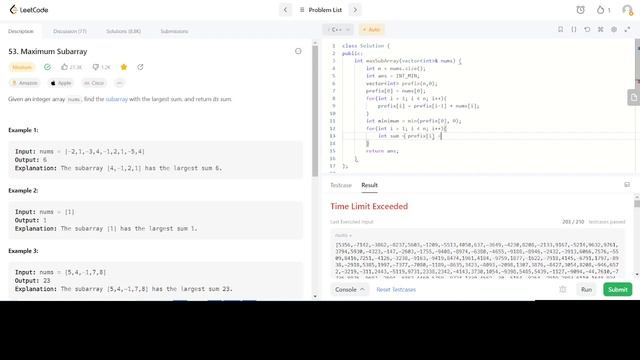Screen dimensions: 640x360
Task: Click the streak fire icon
Action: [x=600, y=10]
